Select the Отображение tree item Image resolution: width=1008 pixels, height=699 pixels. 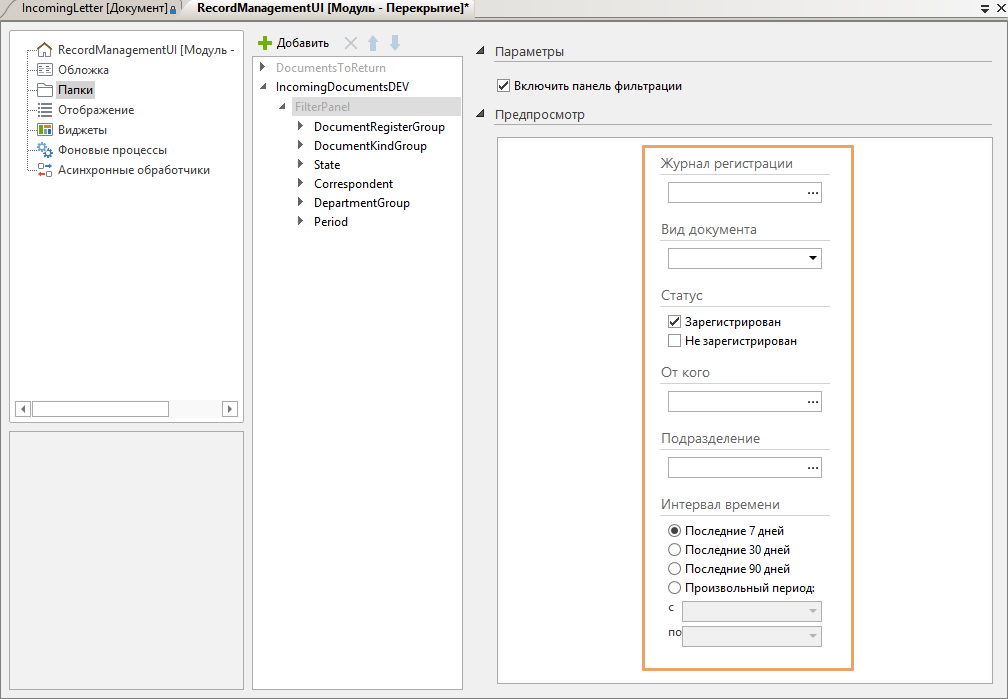tap(95, 110)
